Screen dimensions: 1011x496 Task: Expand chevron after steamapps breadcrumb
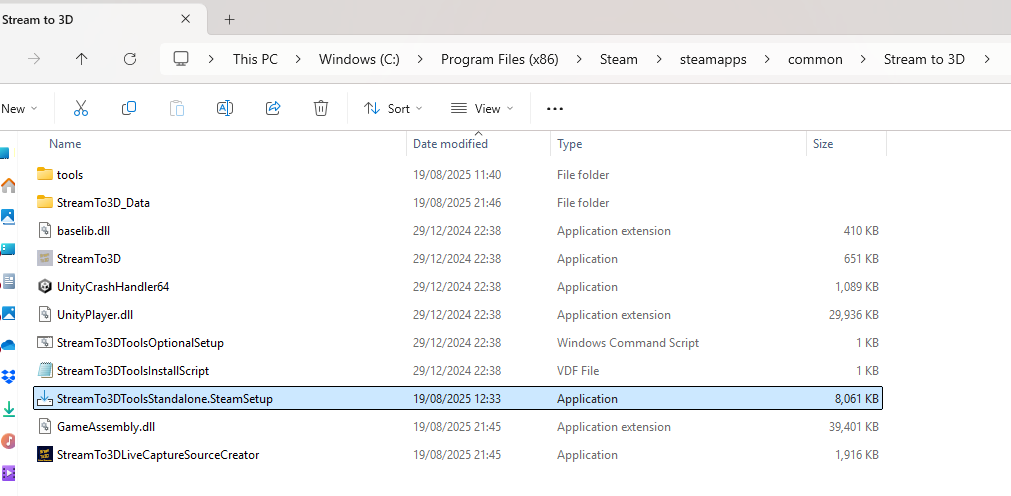coord(767,59)
